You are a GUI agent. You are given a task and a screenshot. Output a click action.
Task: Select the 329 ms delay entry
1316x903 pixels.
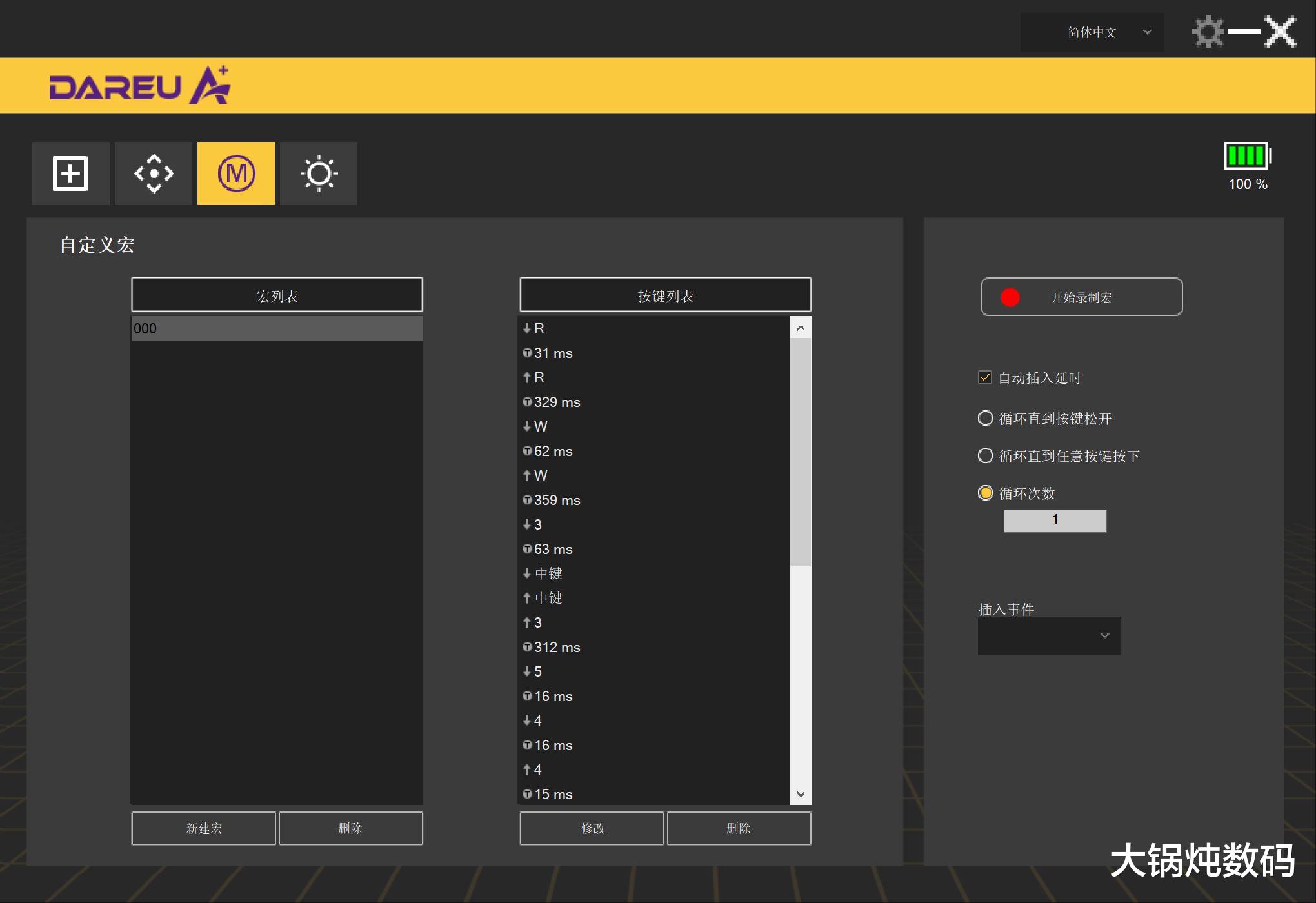(556, 402)
